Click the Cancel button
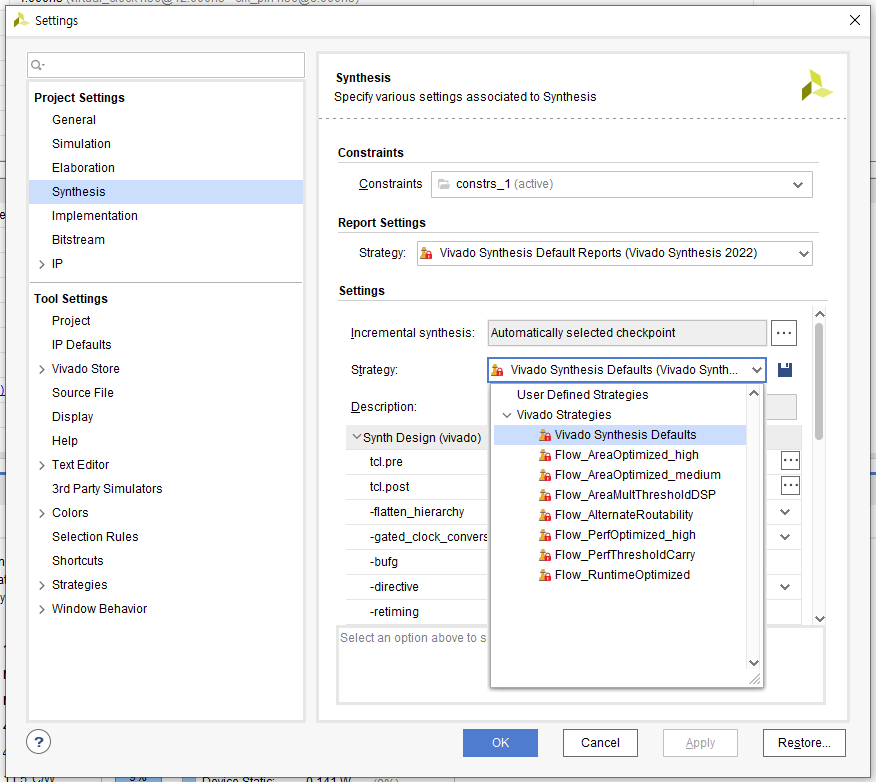 pyautogui.click(x=600, y=743)
